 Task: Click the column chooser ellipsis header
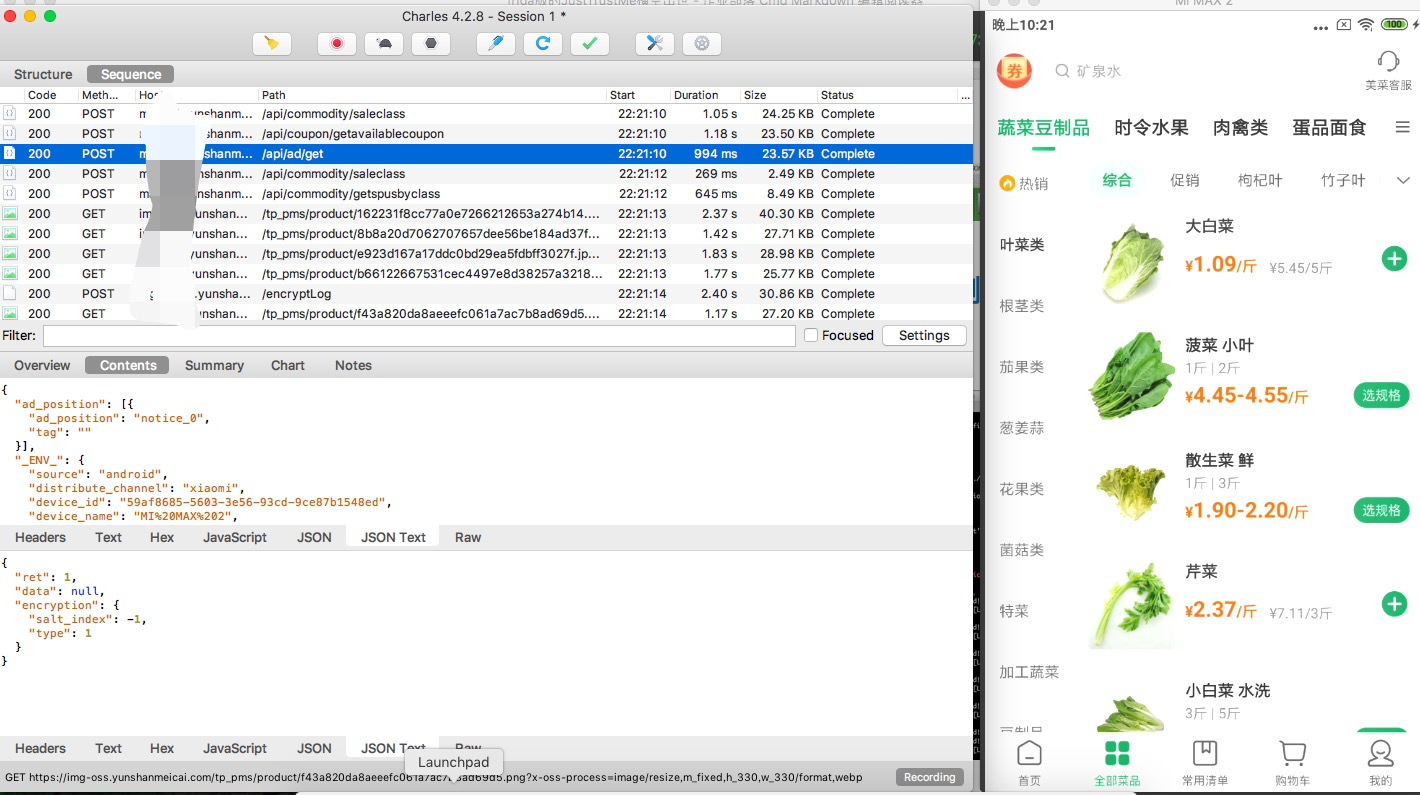click(x=964, y=95)
